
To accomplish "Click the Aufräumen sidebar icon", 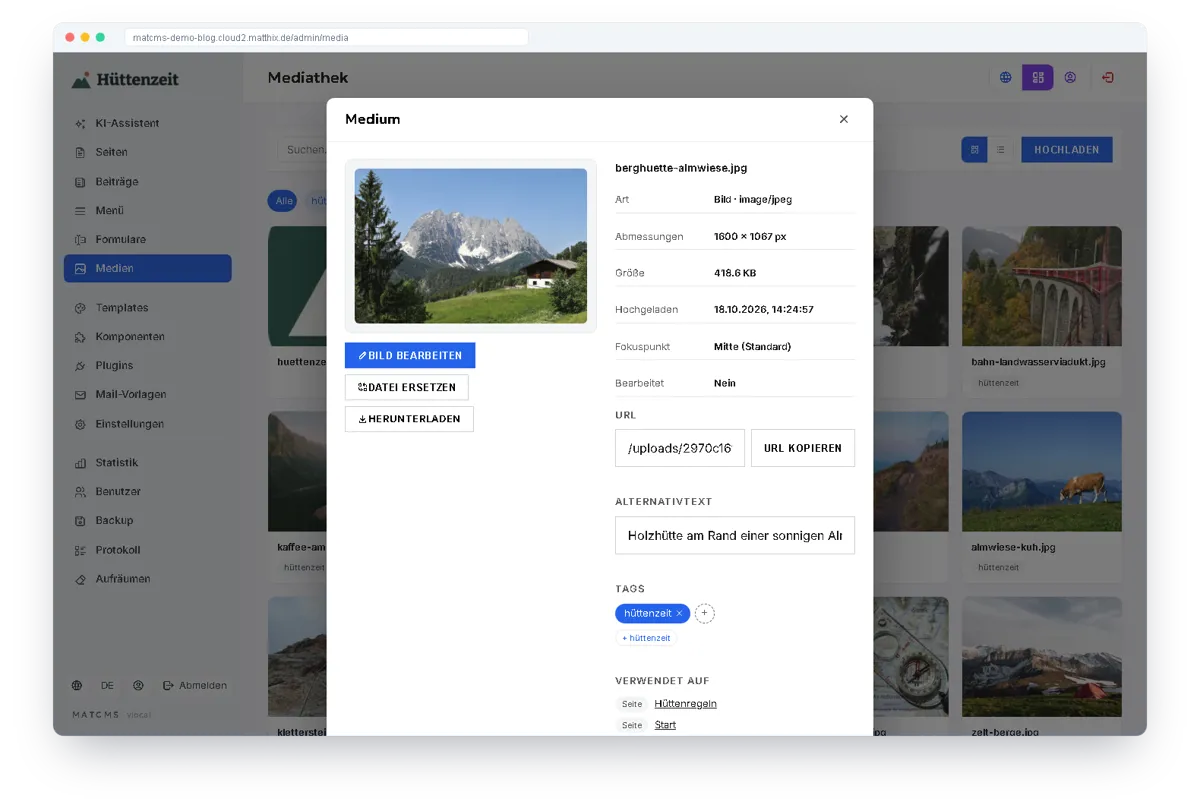I will [80, 579].
